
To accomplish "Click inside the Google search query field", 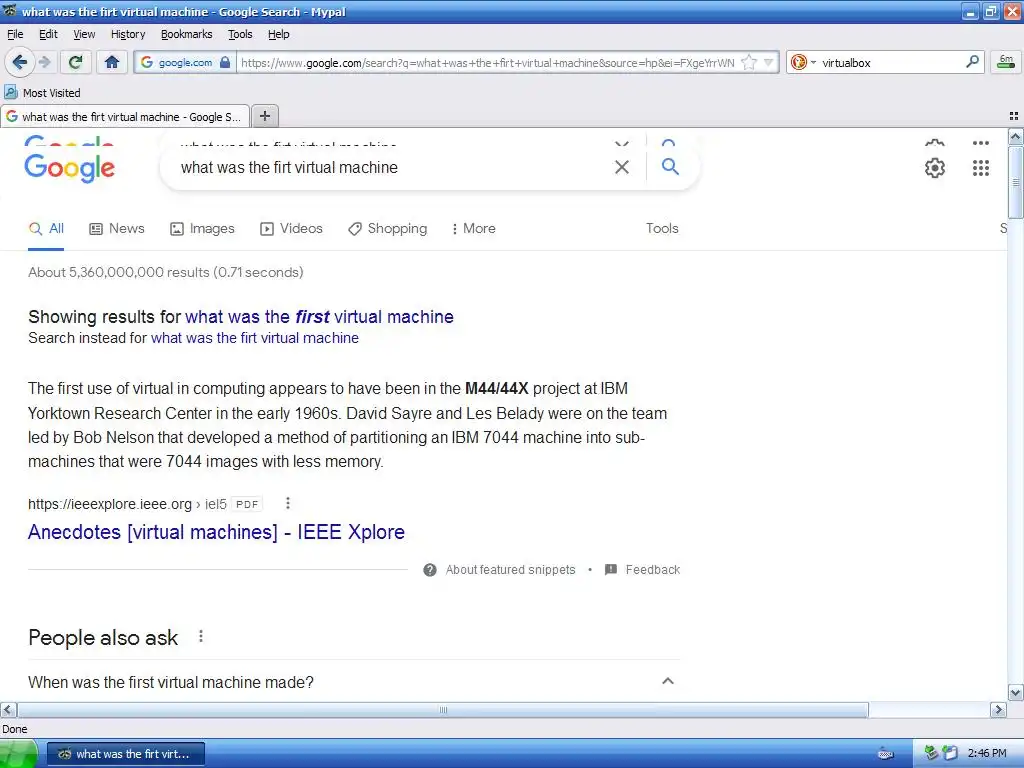I will tap(392, 167).
